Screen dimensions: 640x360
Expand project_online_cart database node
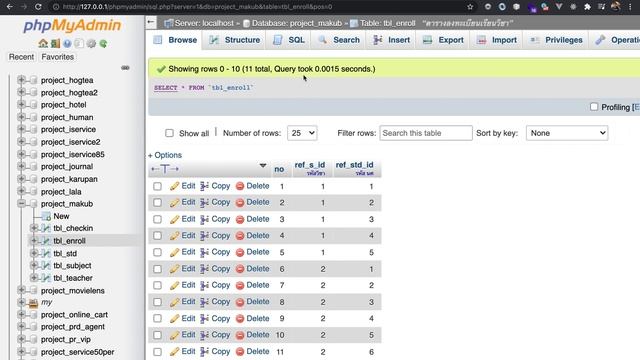tap(21, 315)
